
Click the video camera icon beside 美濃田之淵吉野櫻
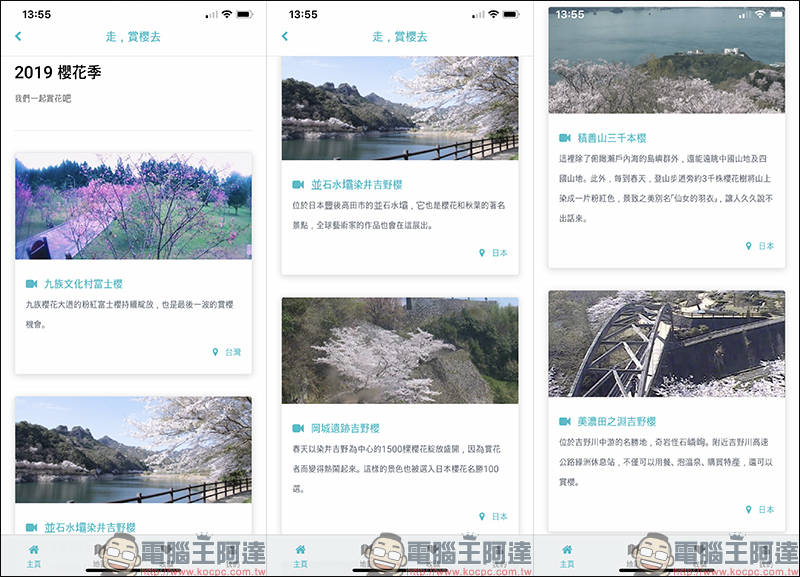(565, 421)
